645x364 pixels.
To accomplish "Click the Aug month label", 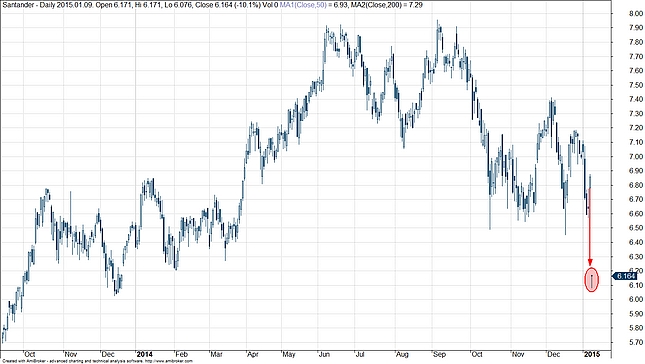I will (x=402, y=354).
